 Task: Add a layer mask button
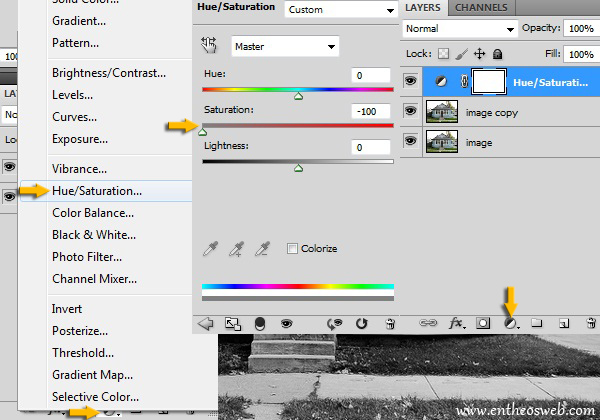pos(483,323)
